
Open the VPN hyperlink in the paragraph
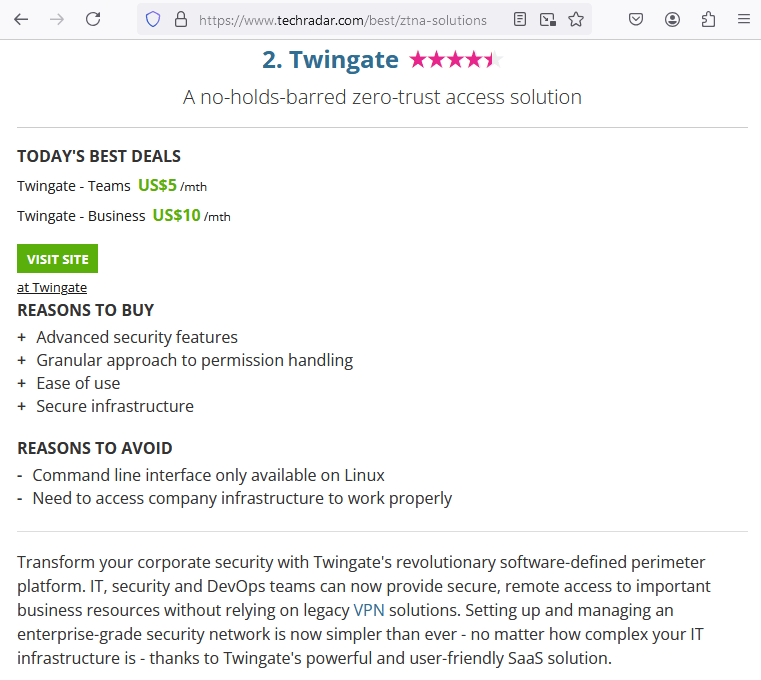click(366, 609)
